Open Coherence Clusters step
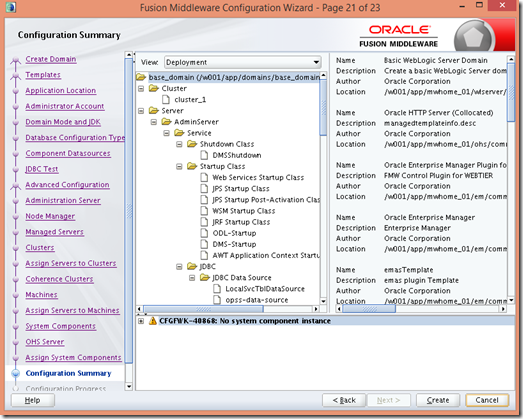 tap(59, 279)
